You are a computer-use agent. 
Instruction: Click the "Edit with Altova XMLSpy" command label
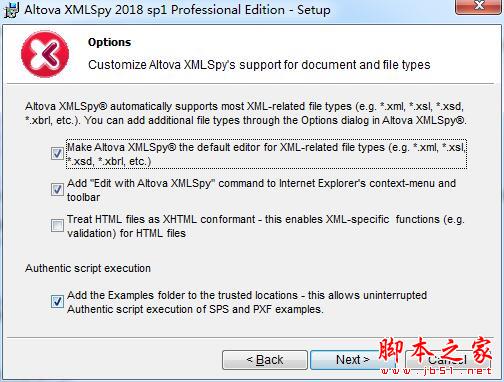261,190
